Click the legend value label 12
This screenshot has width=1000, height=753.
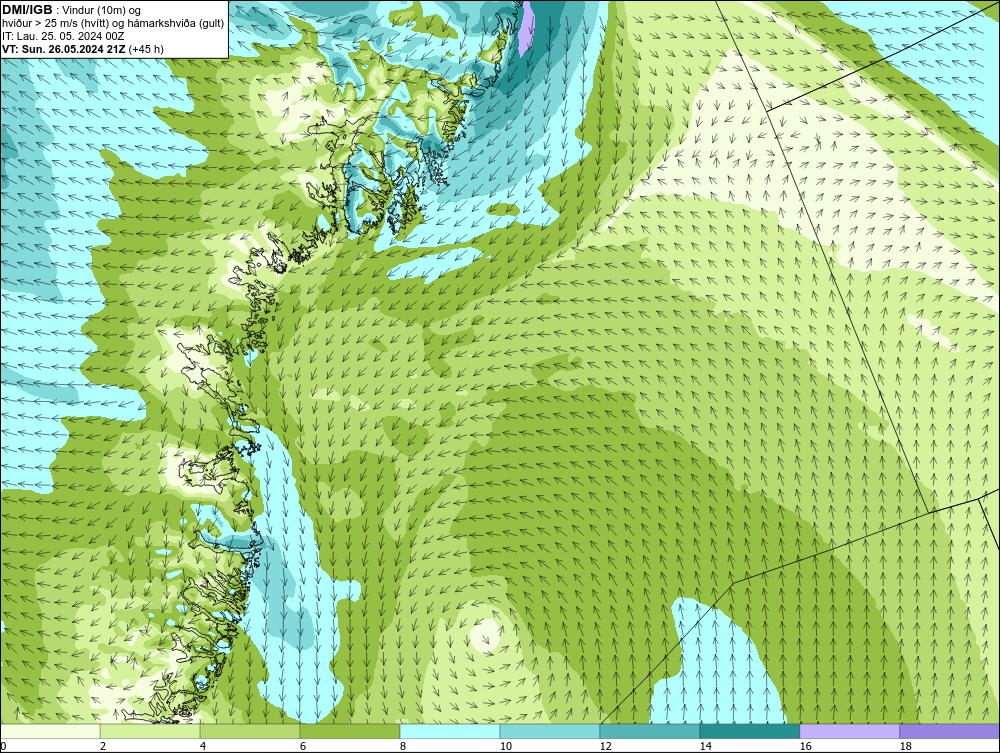coord(605,746)
